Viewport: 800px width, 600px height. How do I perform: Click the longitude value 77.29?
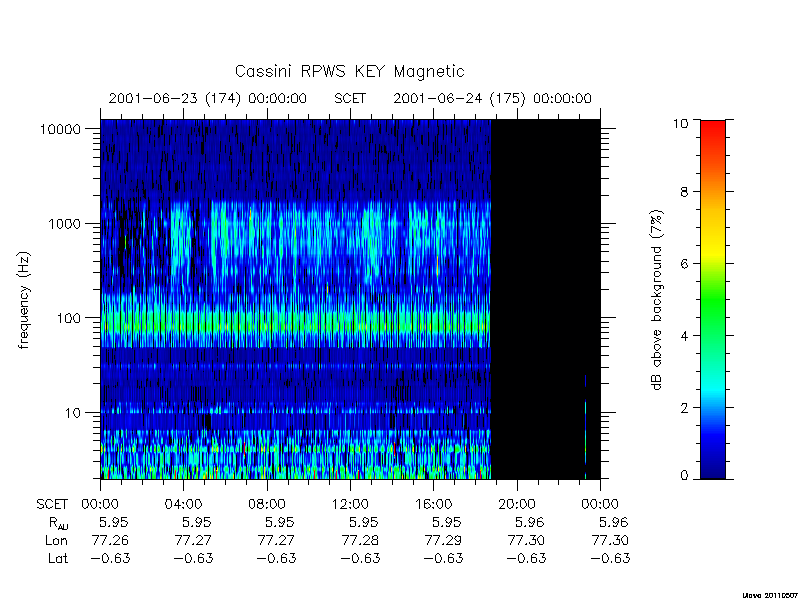click(x=443, y=540)
